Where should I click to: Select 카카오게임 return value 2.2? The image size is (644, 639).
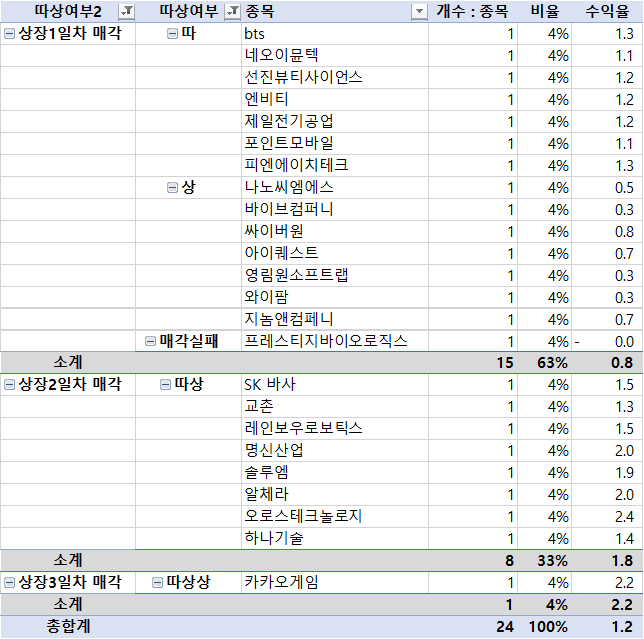point(607,582)
